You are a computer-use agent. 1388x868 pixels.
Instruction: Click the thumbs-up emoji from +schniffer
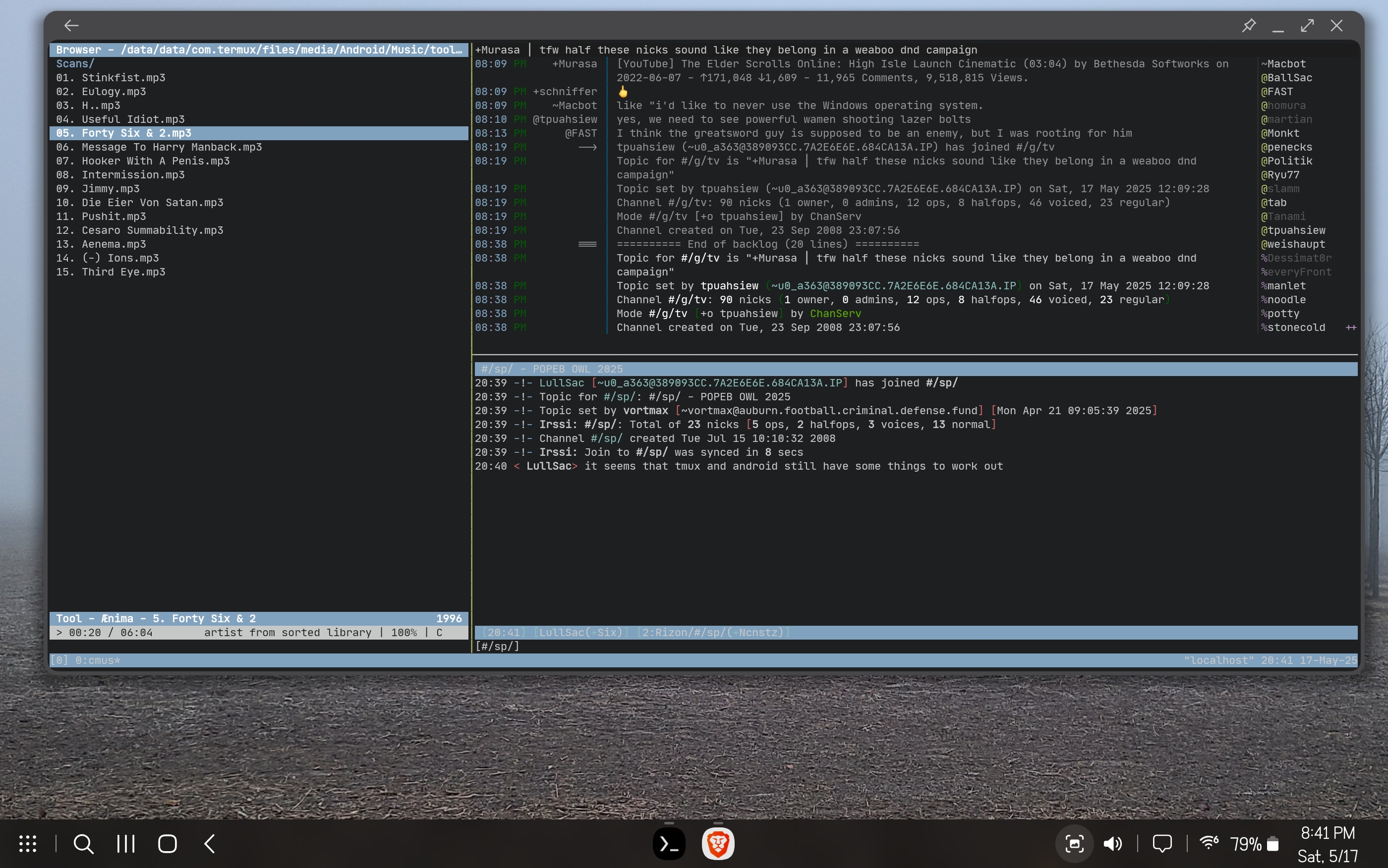pos(623,91)
